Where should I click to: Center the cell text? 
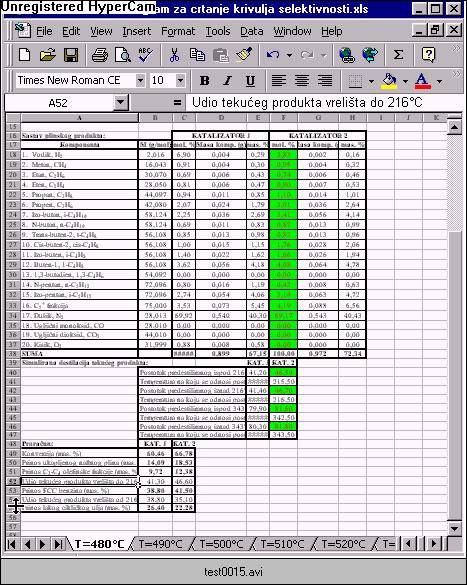tap(302, 80)
